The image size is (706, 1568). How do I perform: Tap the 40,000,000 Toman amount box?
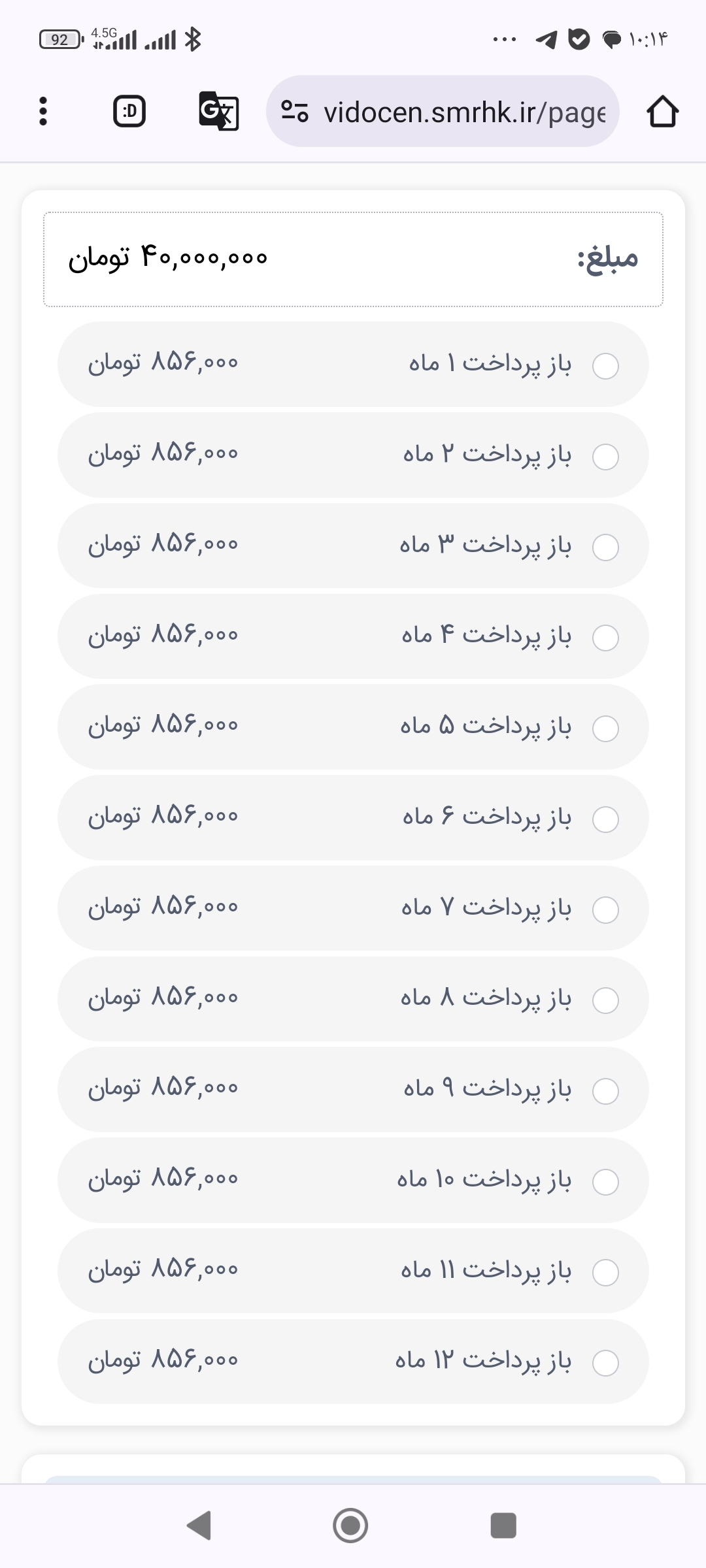click(x=353, y=259)
